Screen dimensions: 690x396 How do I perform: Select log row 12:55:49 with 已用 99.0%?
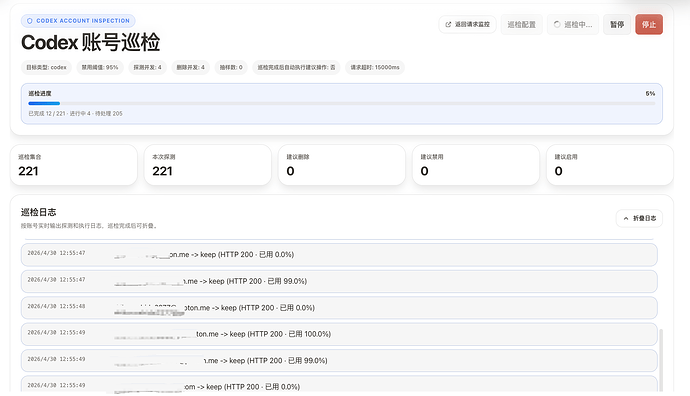[339, 360]
